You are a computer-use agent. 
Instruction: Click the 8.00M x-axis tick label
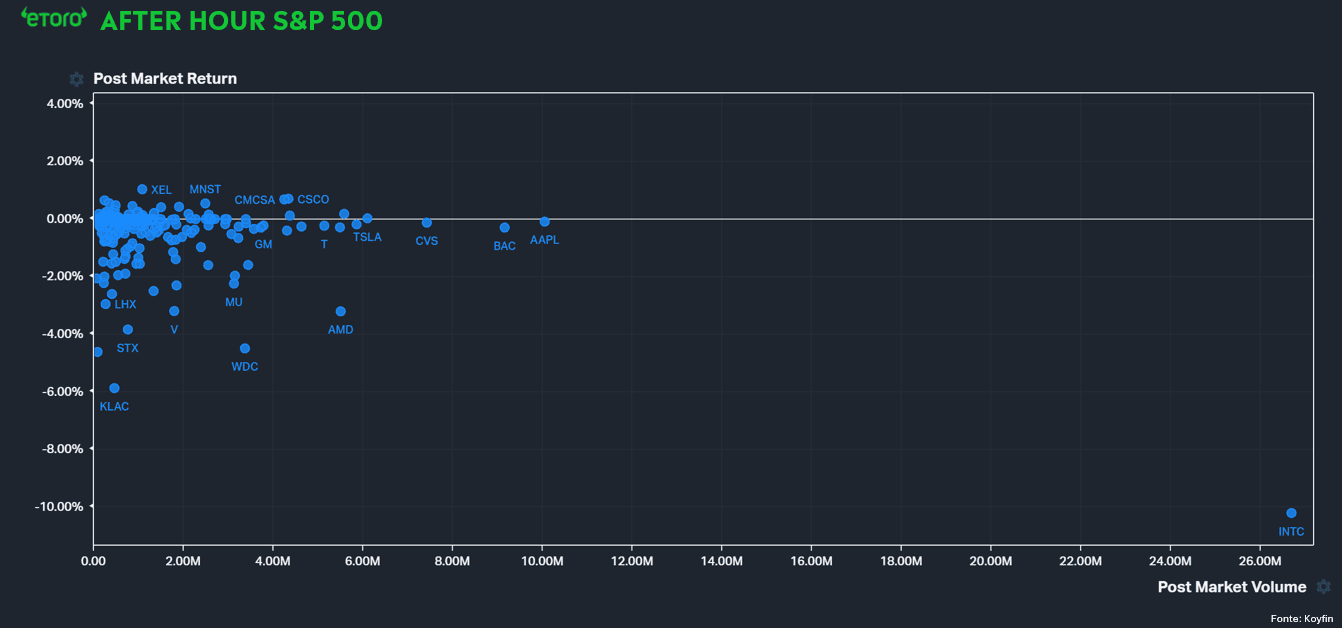pos(452,562)
